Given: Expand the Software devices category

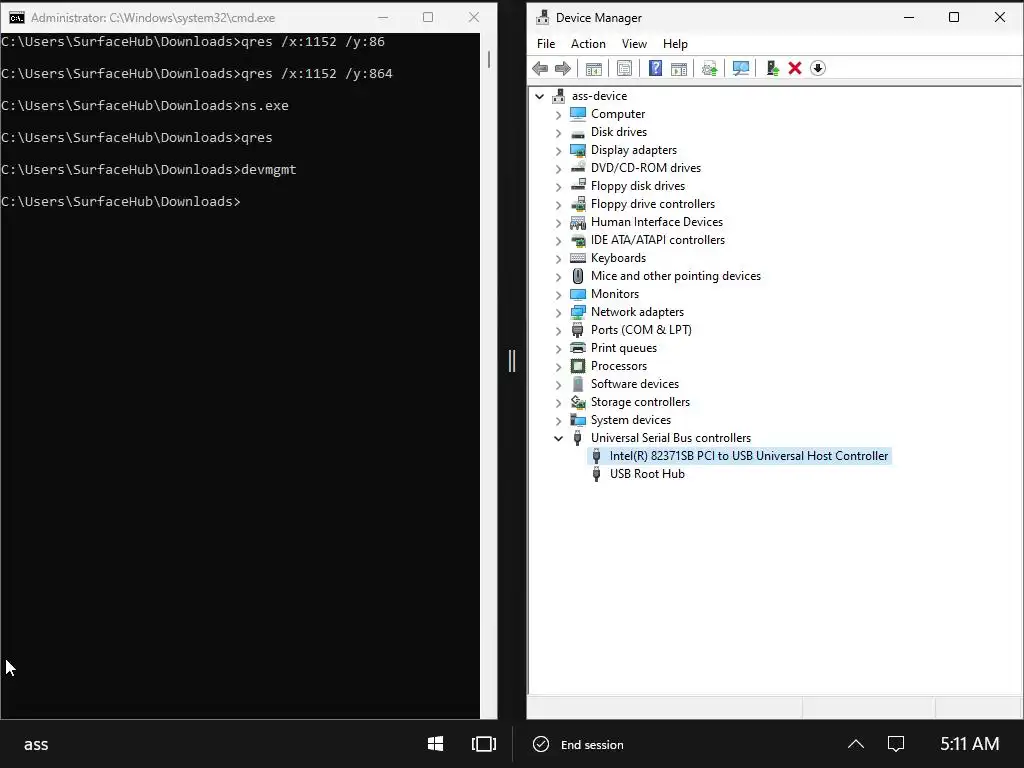Looking at the screenshot, I should 558,385.
